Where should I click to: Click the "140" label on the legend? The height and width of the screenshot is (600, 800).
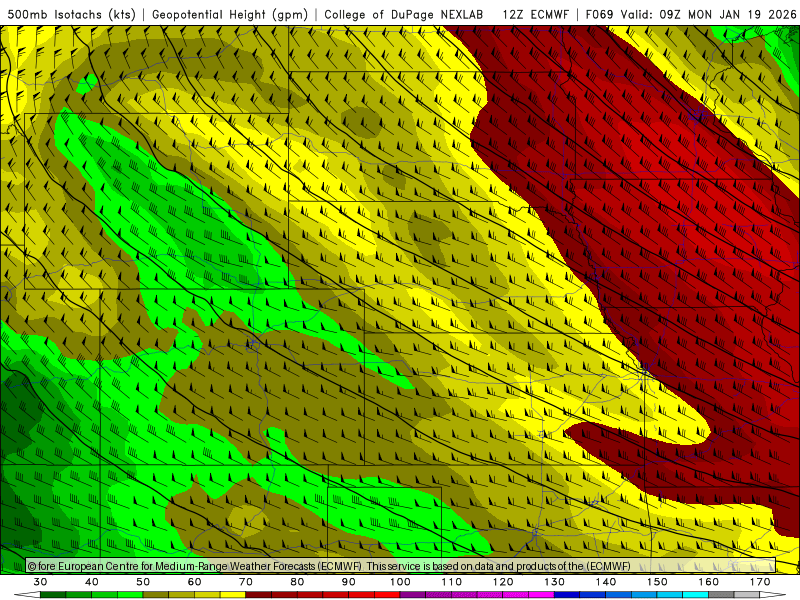[606, 582]
